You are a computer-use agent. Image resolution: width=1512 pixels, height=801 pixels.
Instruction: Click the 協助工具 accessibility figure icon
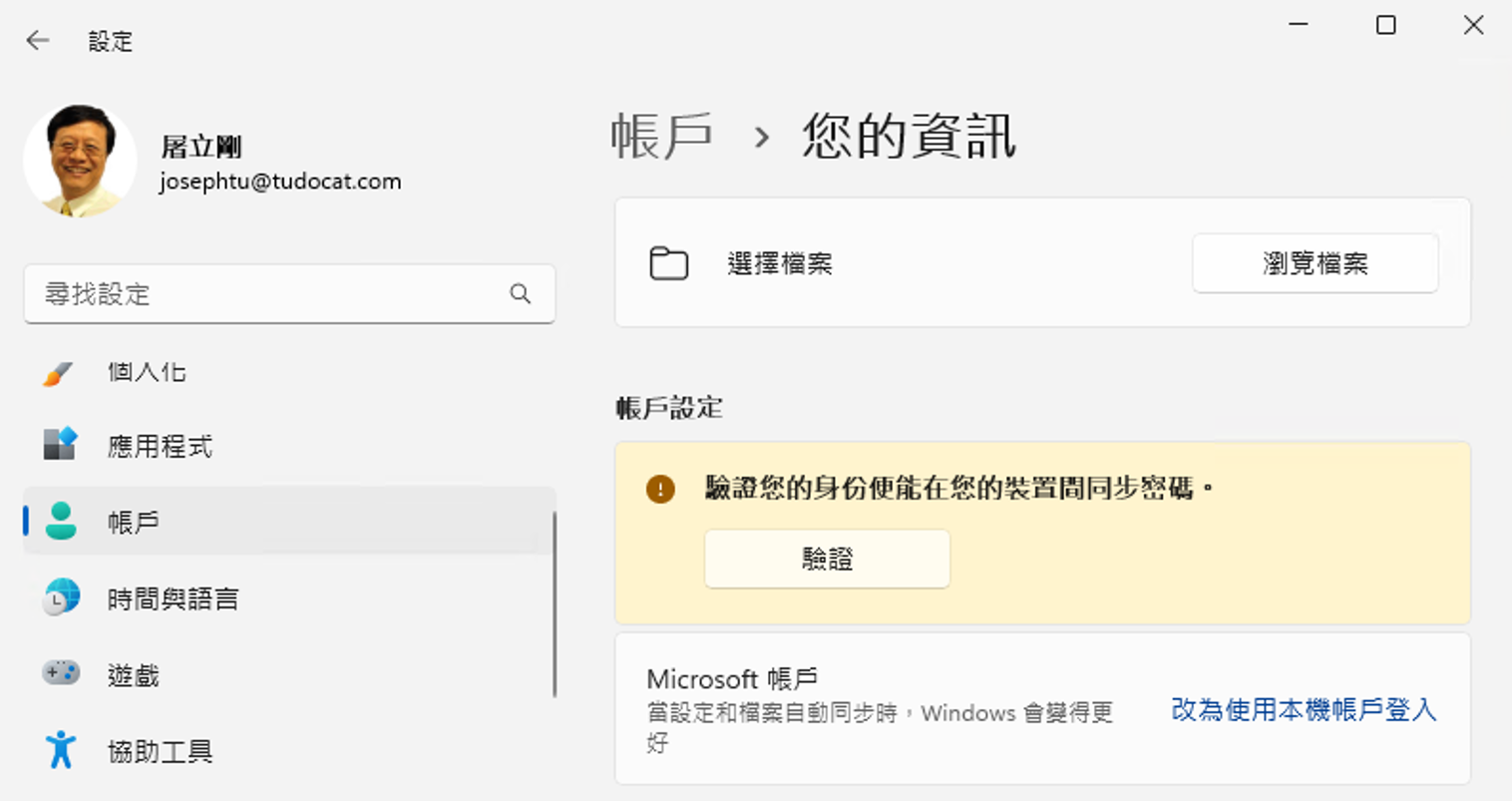click(60, 749)
